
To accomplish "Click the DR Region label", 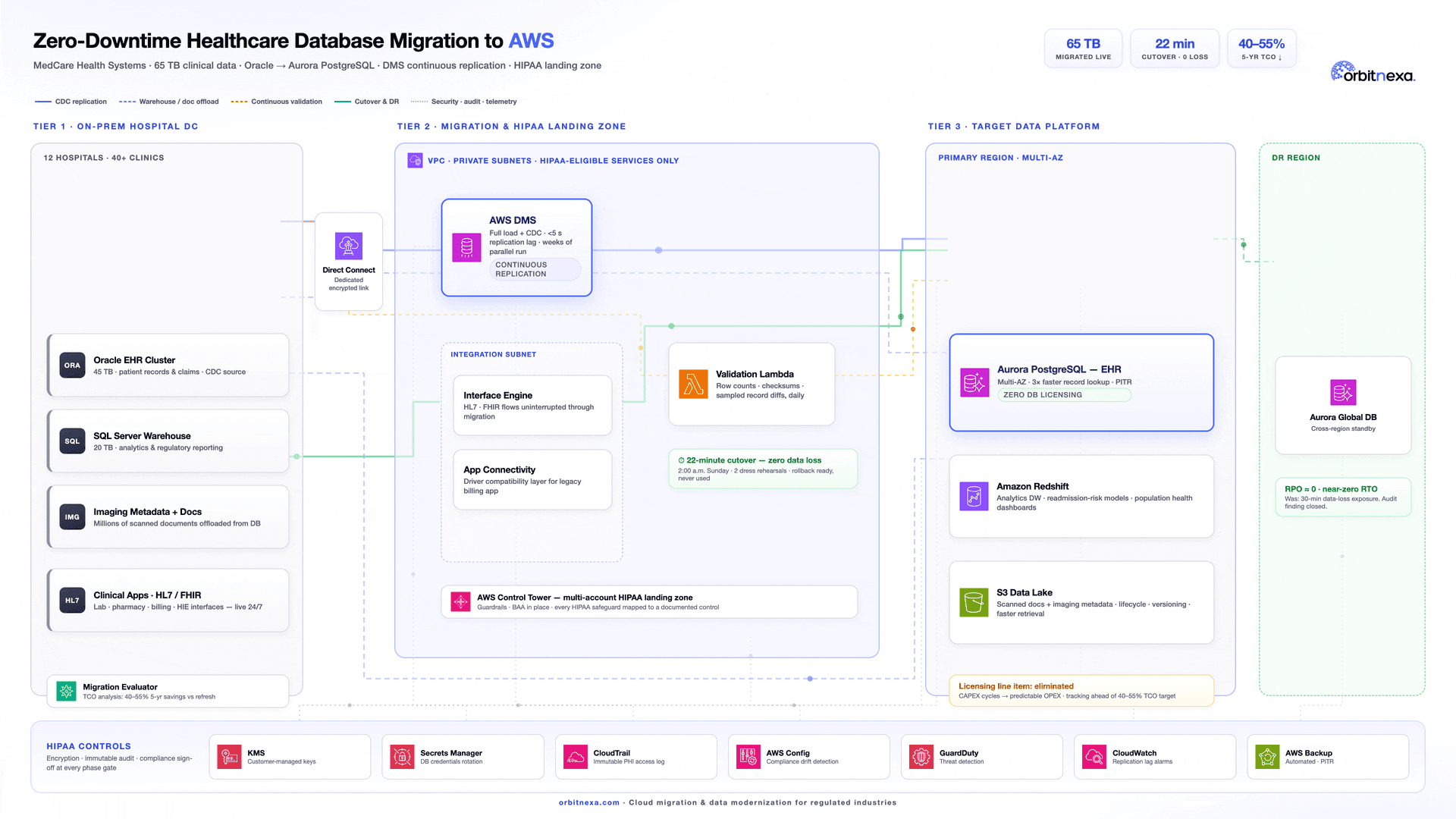I will coord(1296,158).
